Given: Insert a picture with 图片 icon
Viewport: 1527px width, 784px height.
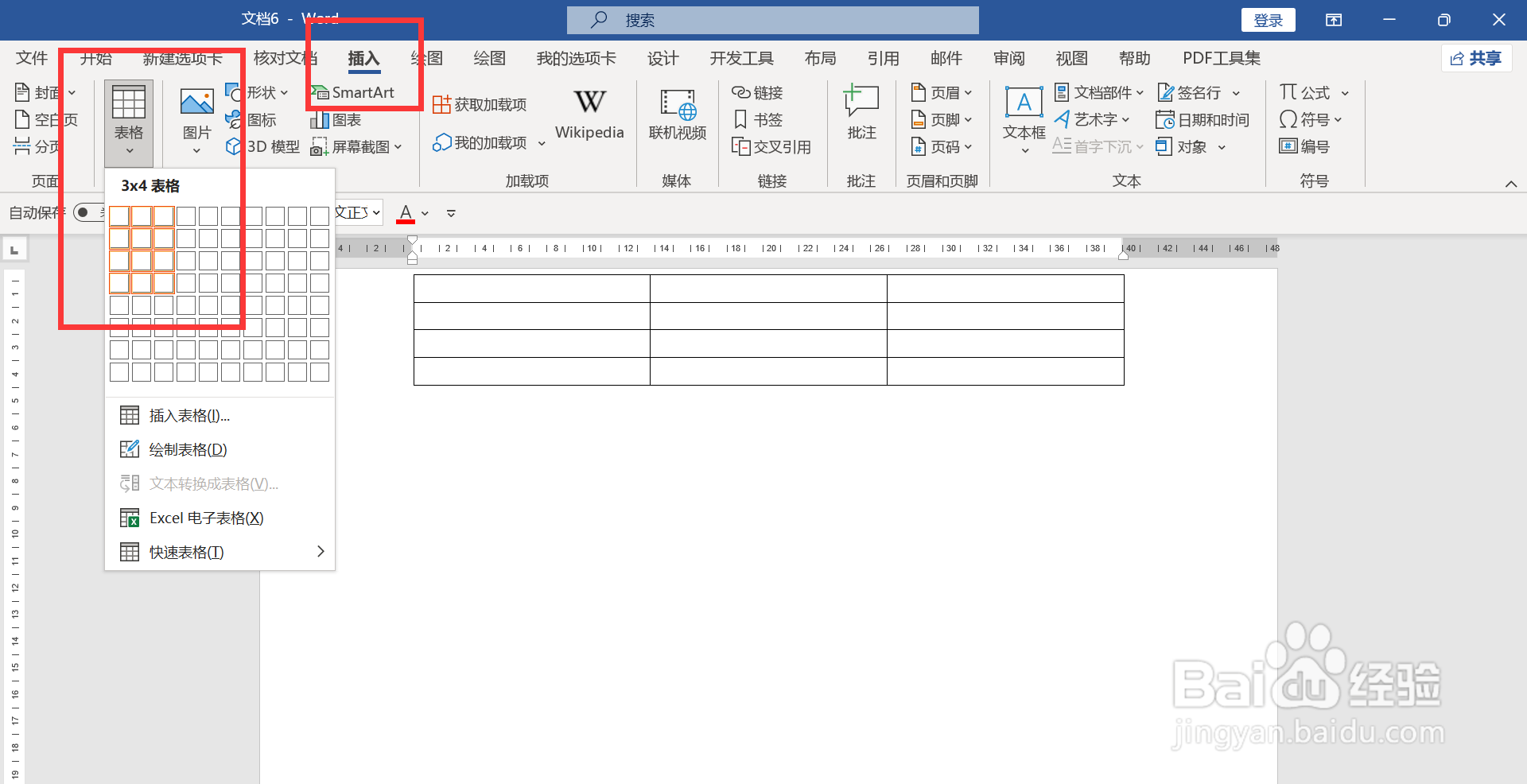Looking at the screenshot, I should click(x=196, y=121).
